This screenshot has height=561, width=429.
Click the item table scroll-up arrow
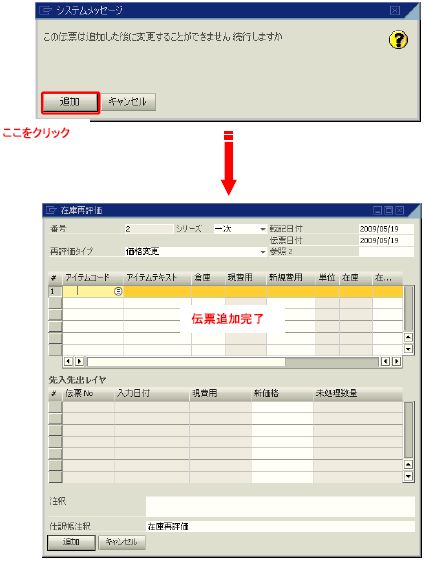(408, 337)
